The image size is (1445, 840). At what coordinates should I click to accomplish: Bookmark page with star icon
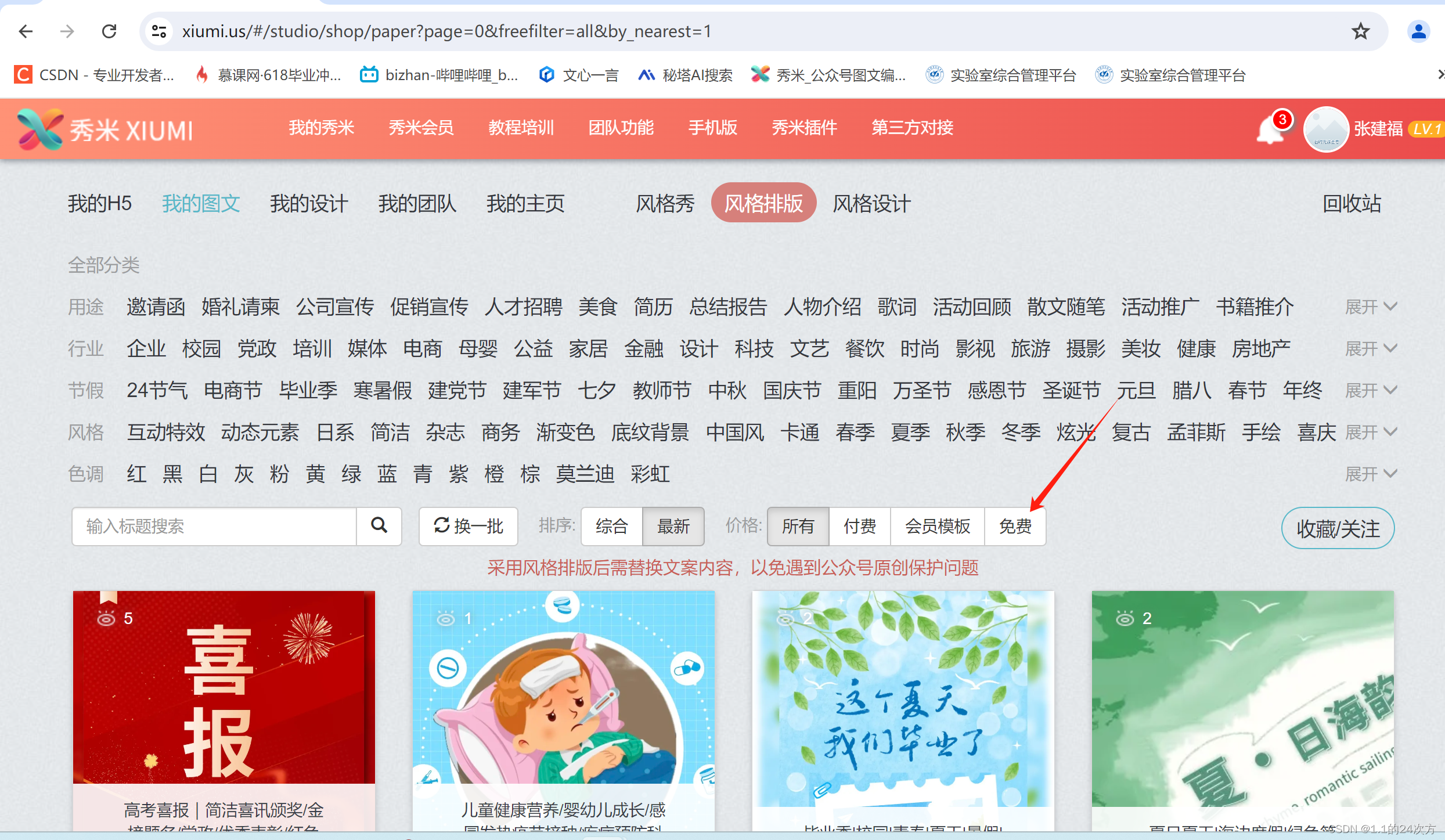[1360, 31]
